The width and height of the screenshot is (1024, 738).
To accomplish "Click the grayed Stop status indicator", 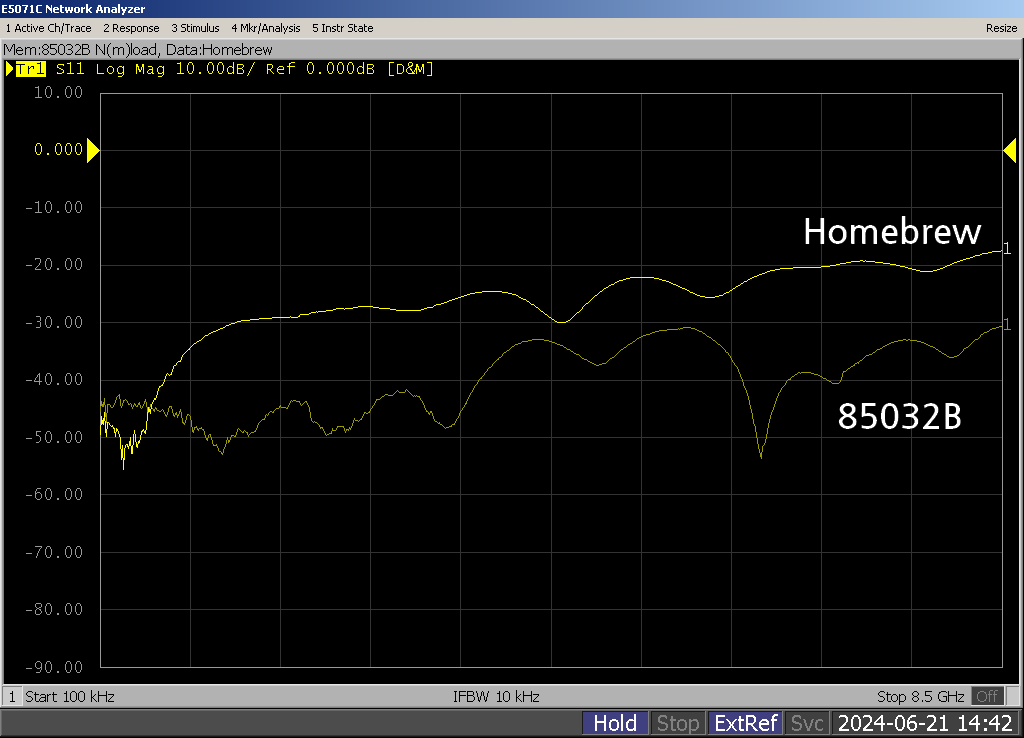I will click(678, 723).
